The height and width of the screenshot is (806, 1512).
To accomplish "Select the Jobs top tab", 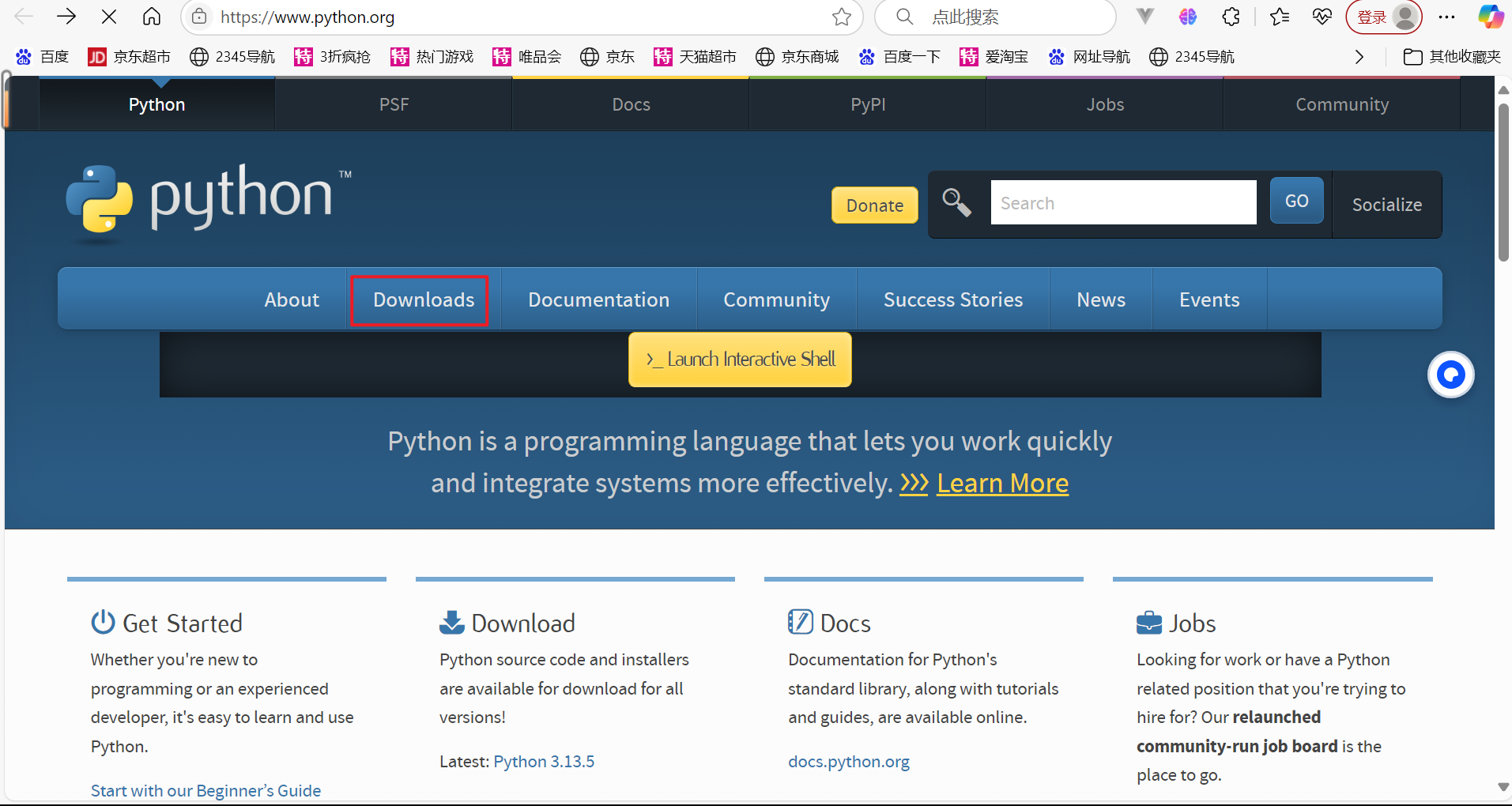I will (x=1105, y=104).
